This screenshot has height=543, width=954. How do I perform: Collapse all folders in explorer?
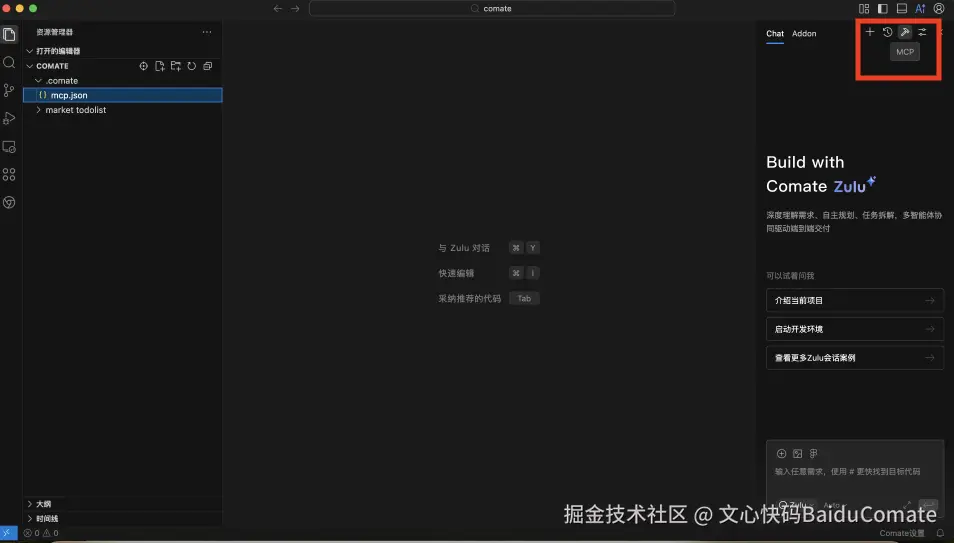pyautogui.click(x=207, y=66)
